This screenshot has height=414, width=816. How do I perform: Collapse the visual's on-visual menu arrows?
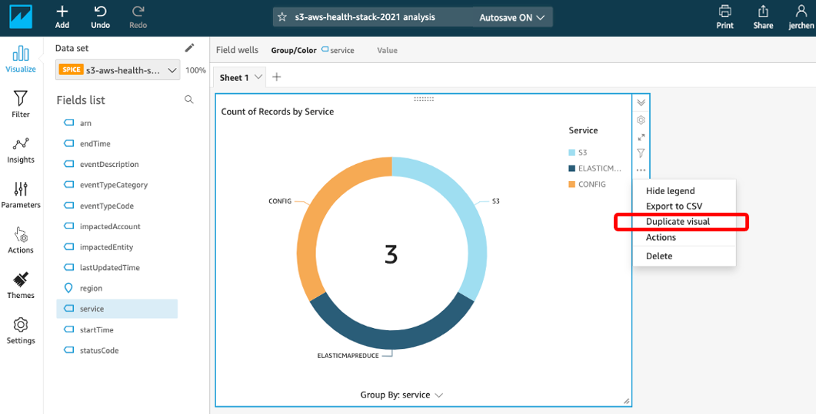point(641,102)
